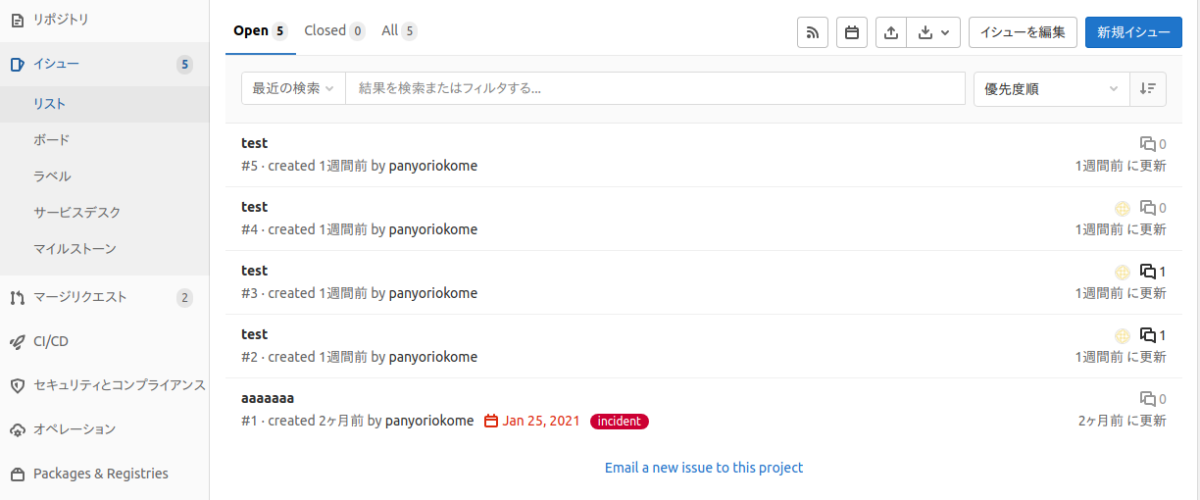Open issue #4 titled test
The image size is (1200, 500).
(254, 207)
